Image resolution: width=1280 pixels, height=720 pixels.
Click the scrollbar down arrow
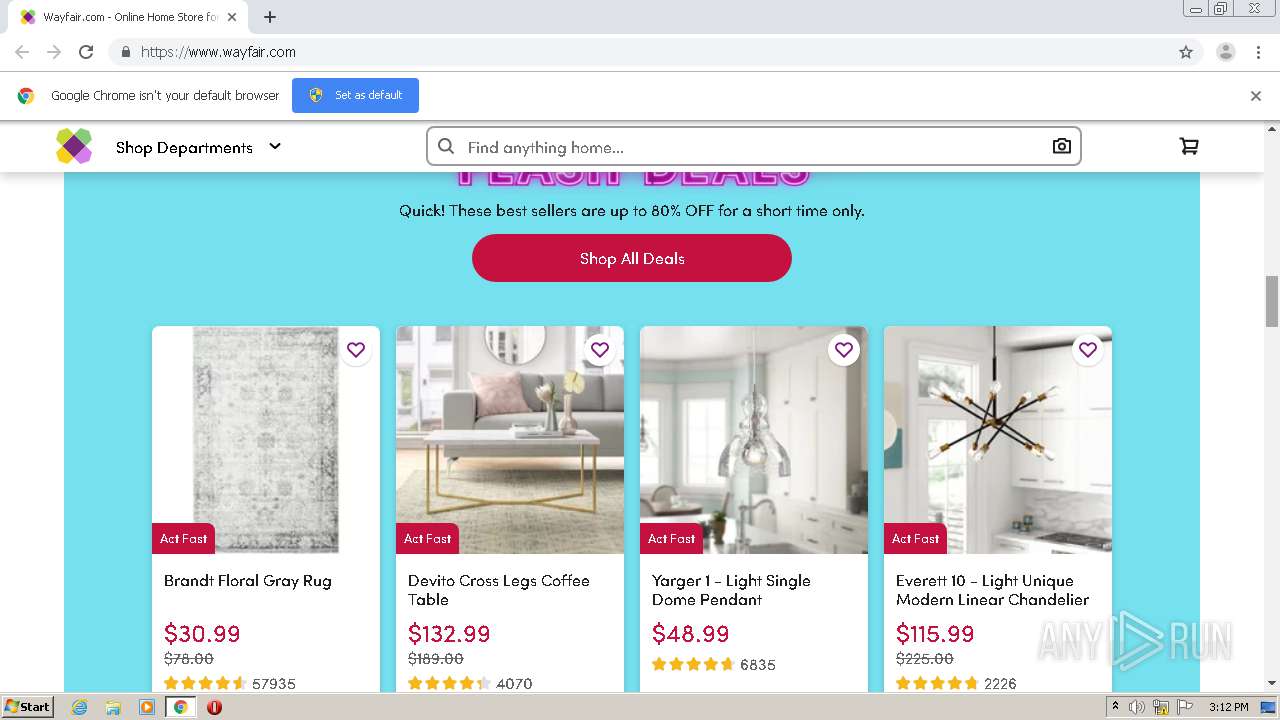(x=1272, y=684)
